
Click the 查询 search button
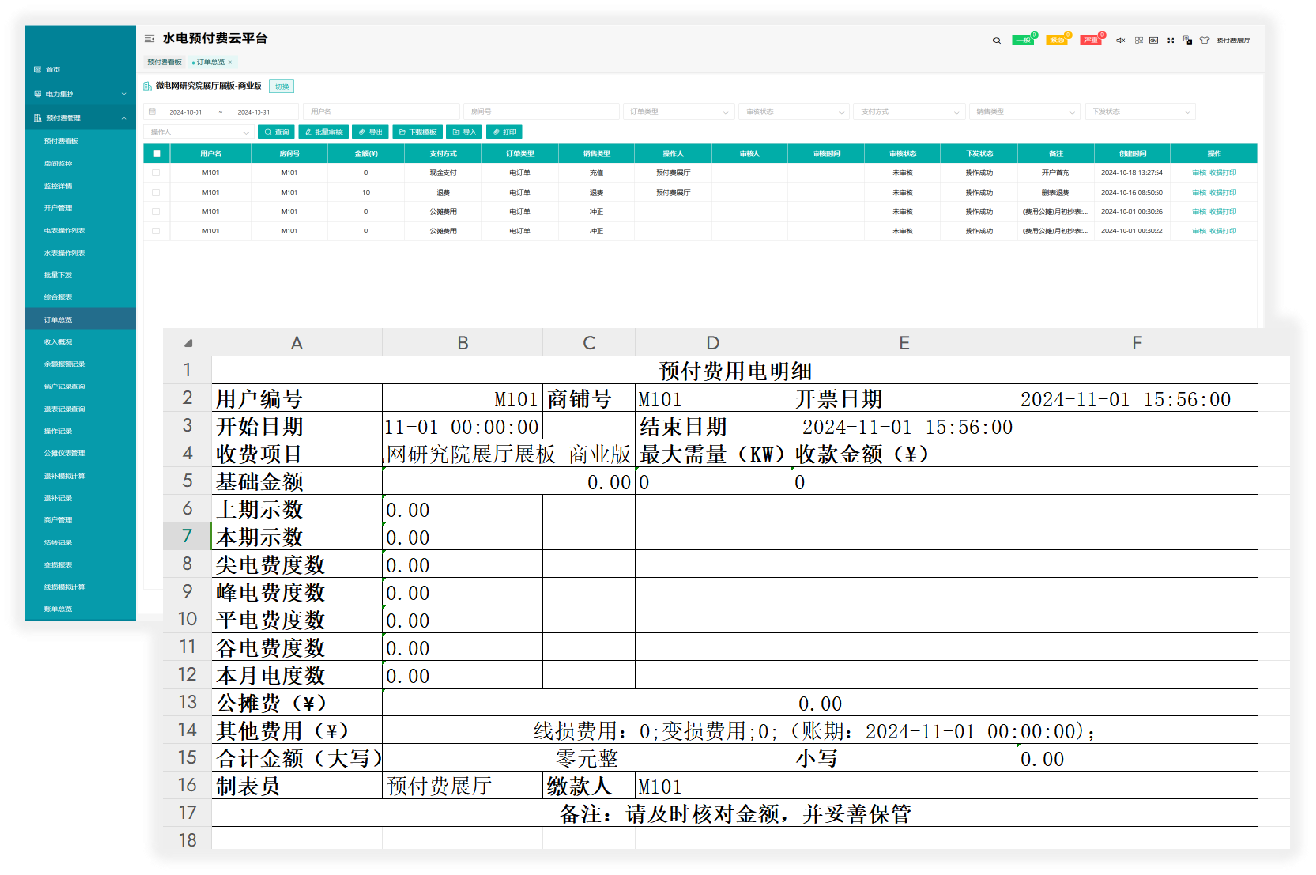277,132
